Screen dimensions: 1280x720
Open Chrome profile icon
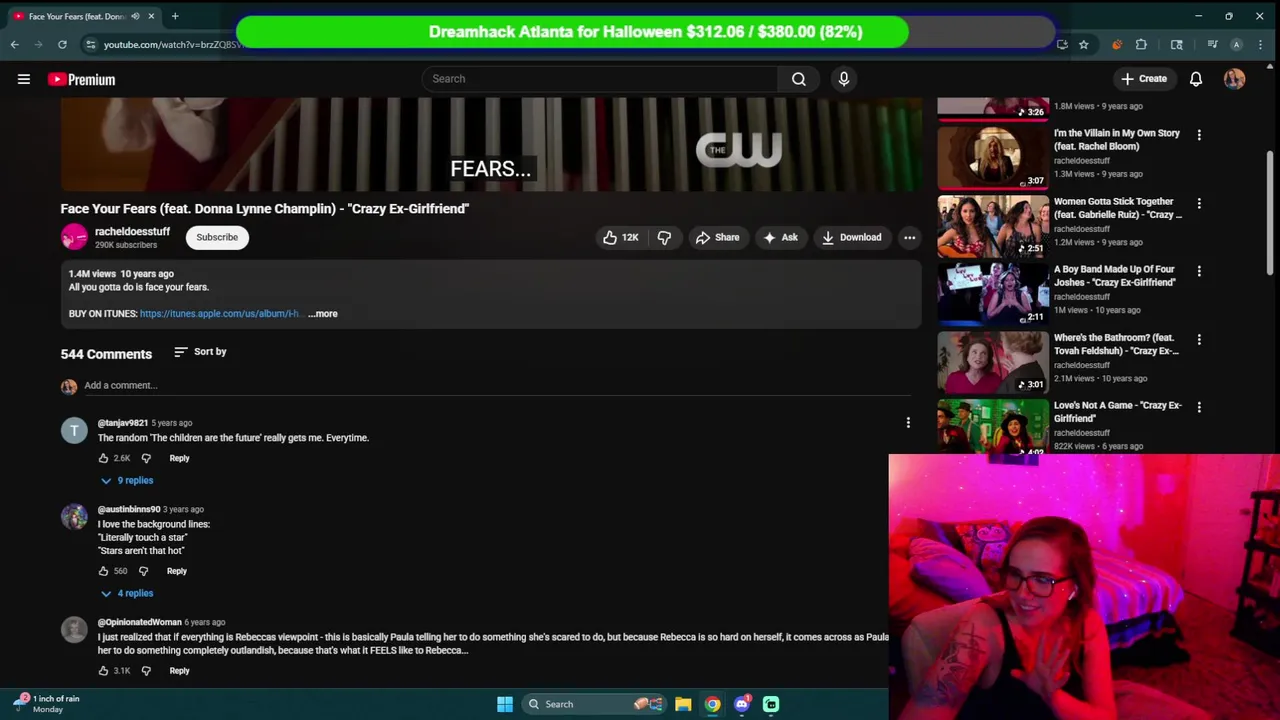pyautogui.click(x=1236, y=44)
